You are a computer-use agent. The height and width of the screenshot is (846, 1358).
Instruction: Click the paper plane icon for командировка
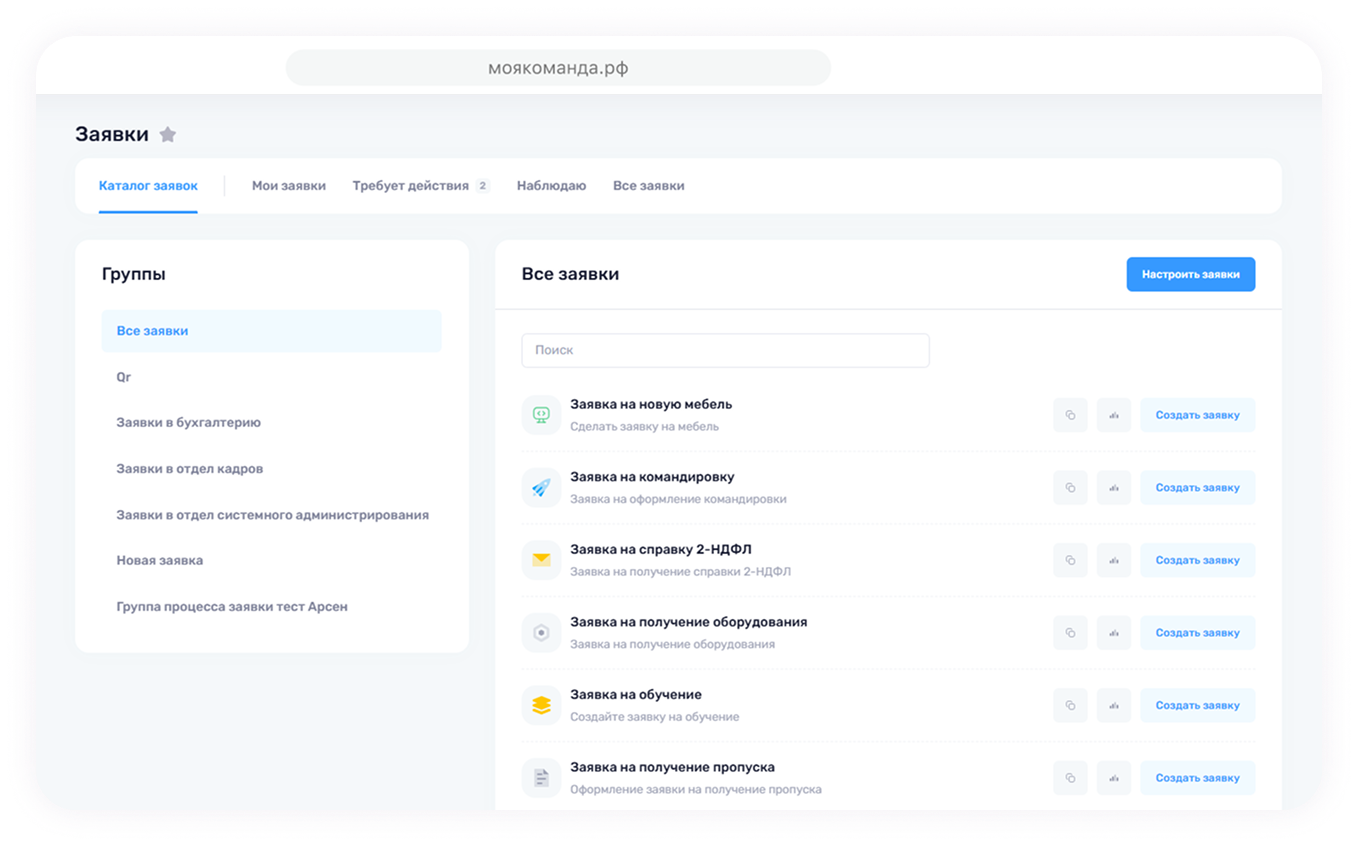pyautogui.click(x=541, y=488)
